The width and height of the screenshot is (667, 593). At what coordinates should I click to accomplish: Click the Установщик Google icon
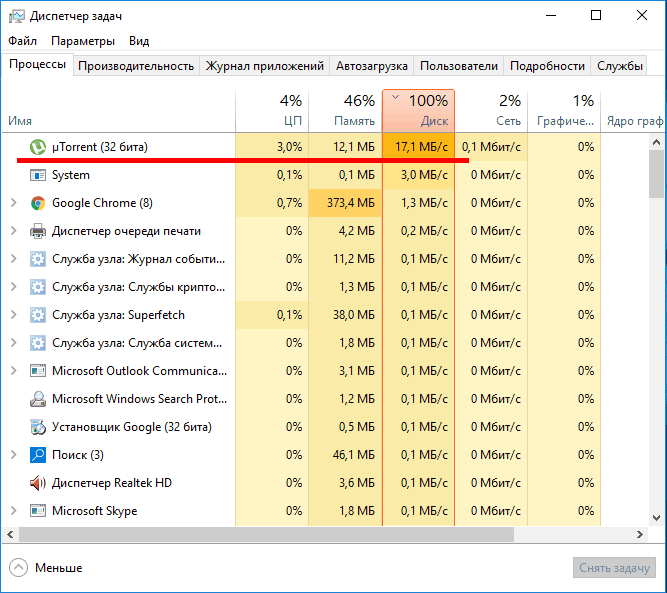(x=38, y=427)
